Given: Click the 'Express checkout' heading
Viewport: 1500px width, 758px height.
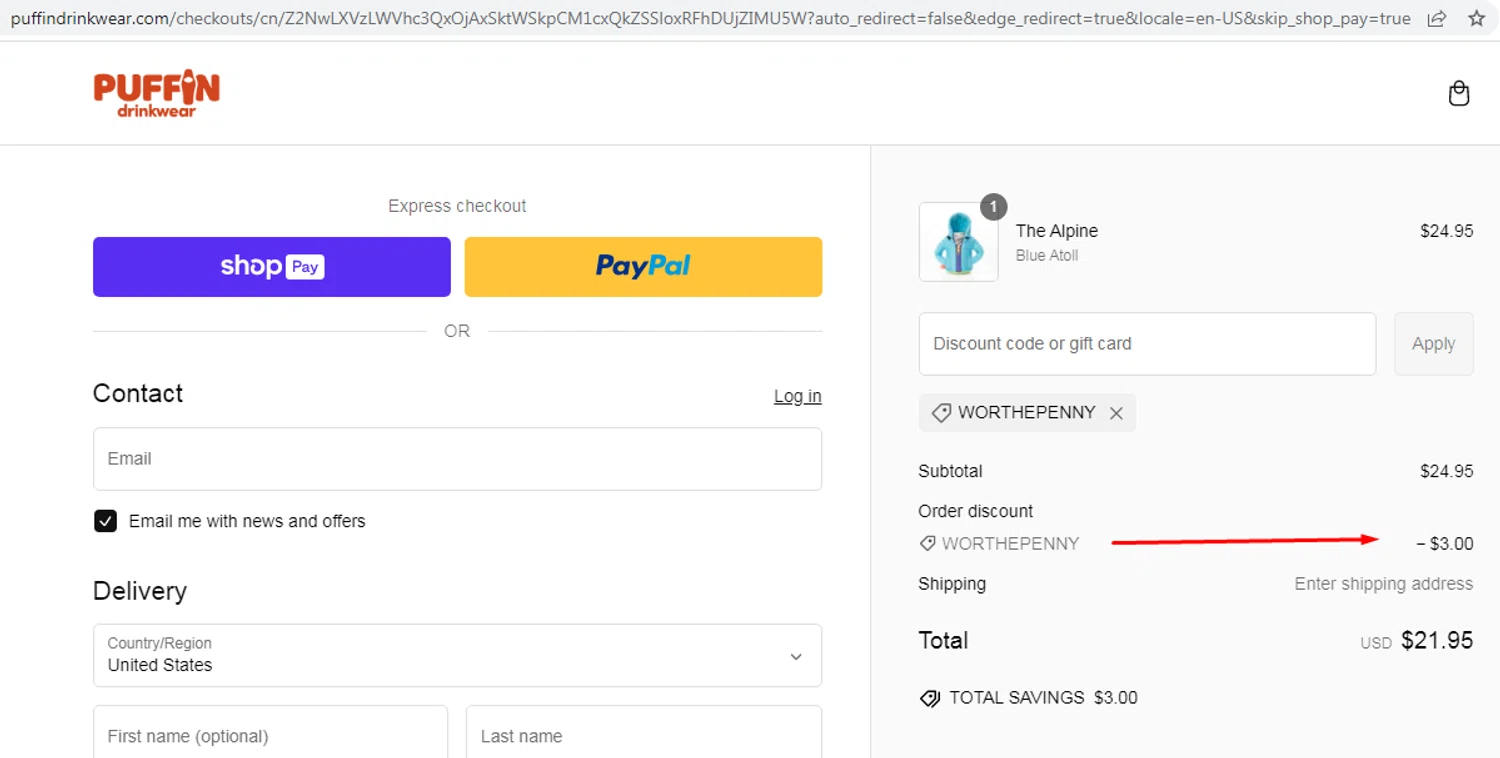Looking at the screenshot, I should (x=457, y=206).
